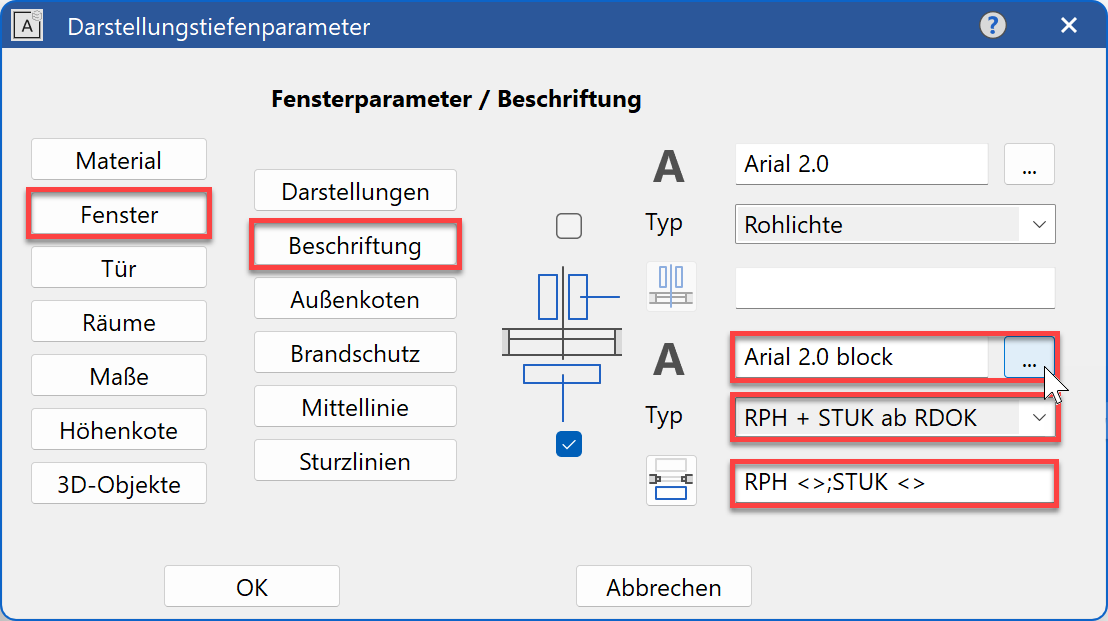Viewport: 1108px width, 621px height.
Task: Select the Material category
Action: (118, 159)
